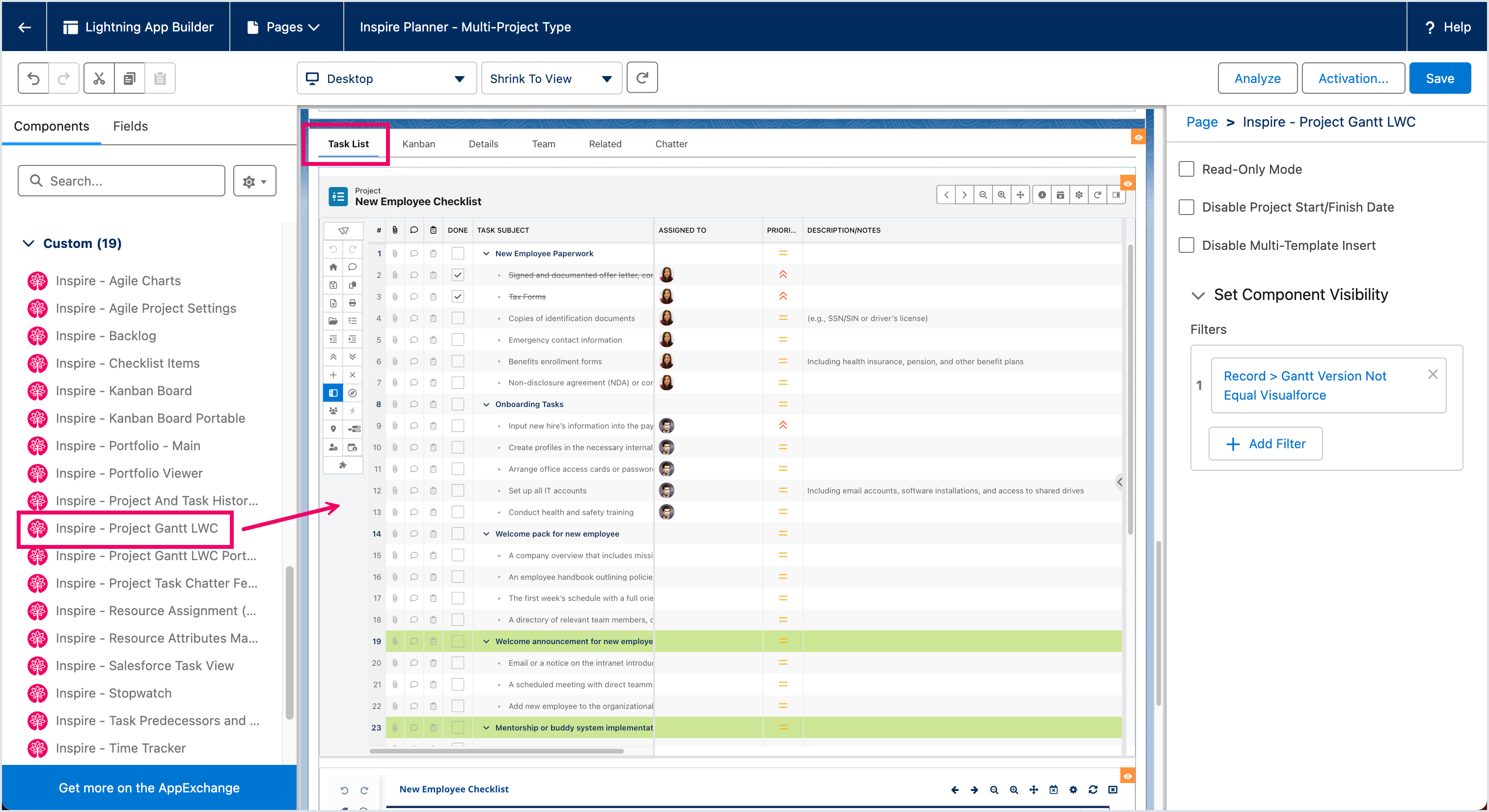Click the location pin icon in Gantt sidebar

(x=333, y=429)
